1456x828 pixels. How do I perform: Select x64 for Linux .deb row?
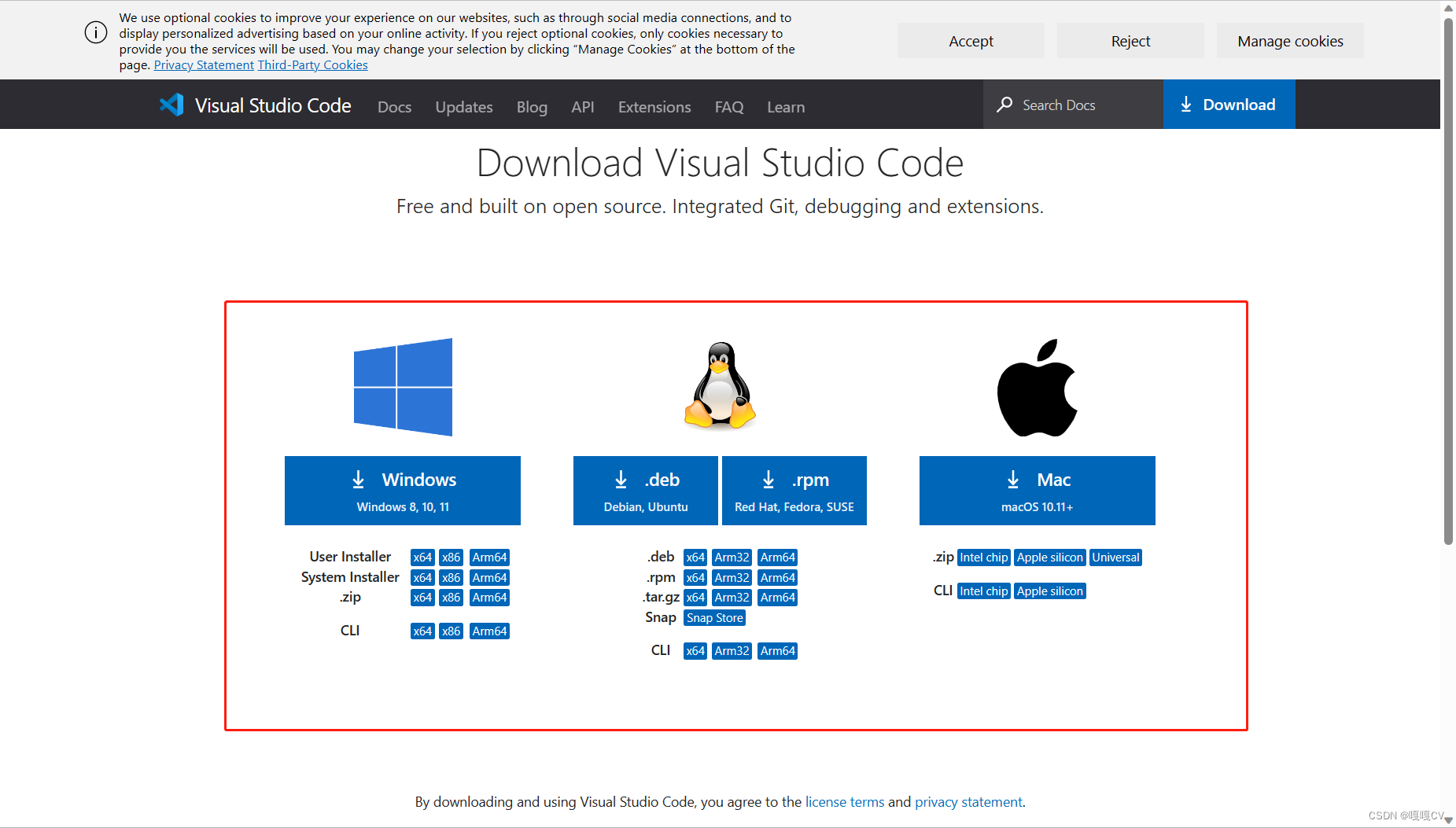[695, 558]
